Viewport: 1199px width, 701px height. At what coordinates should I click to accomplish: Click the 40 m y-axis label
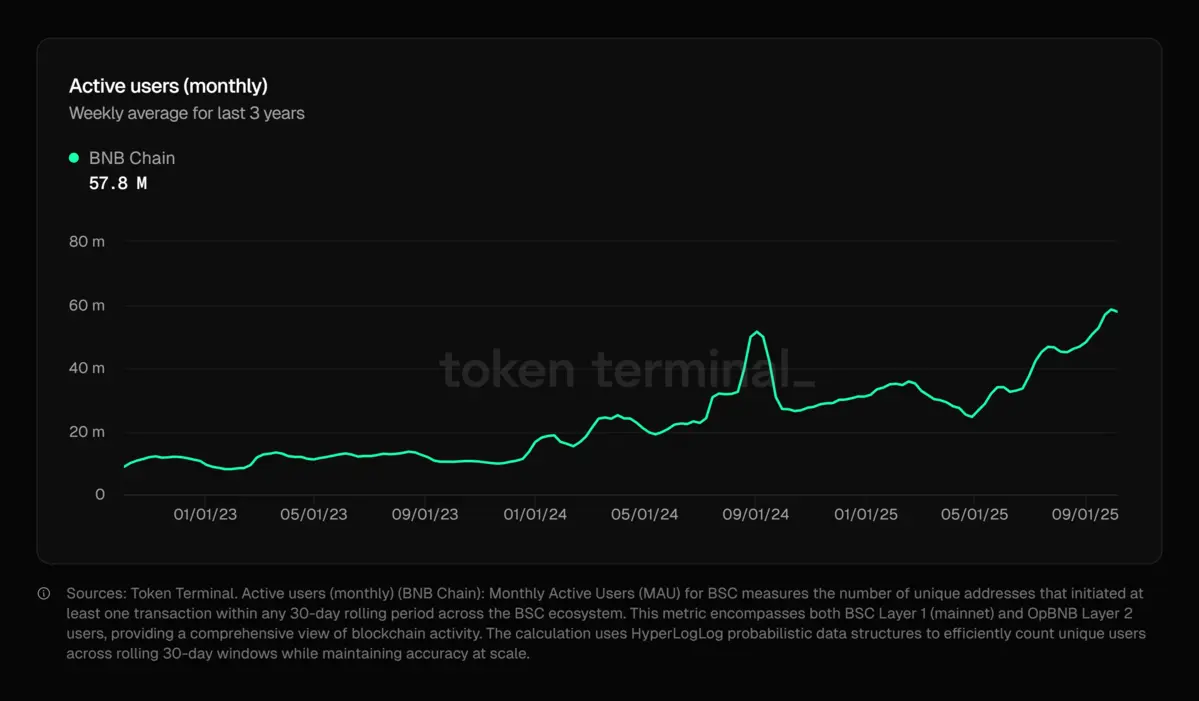point(86,368)
